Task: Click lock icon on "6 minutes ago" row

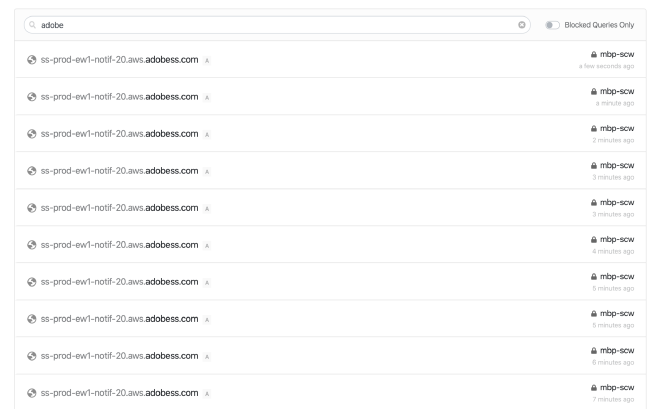Action: pos(598,350)
